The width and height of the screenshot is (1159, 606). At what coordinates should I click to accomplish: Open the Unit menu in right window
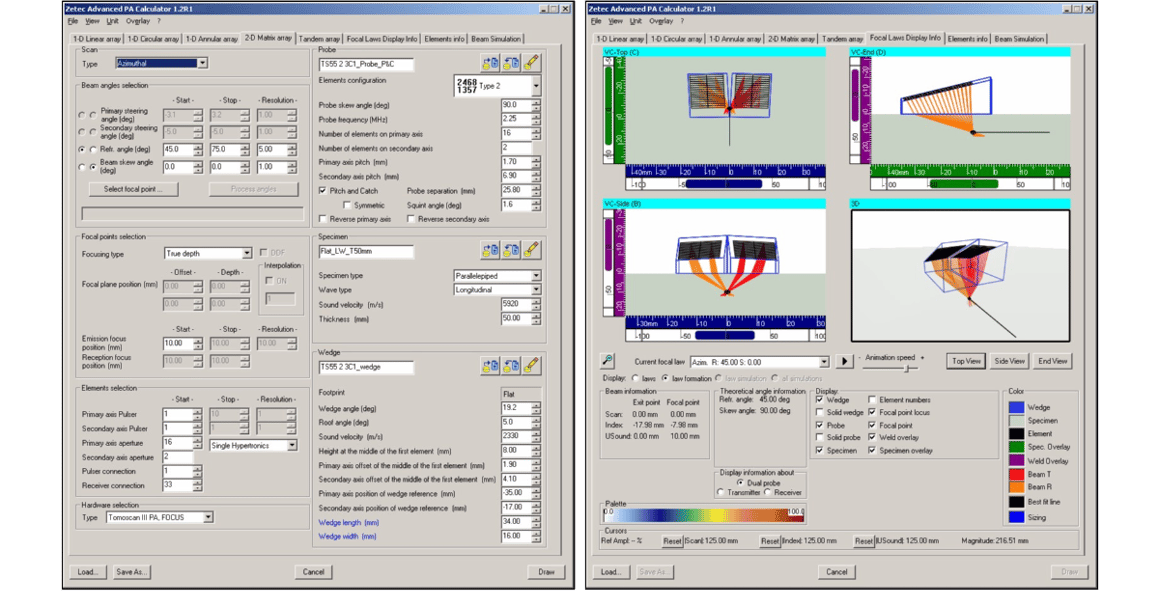click(635, 21)
